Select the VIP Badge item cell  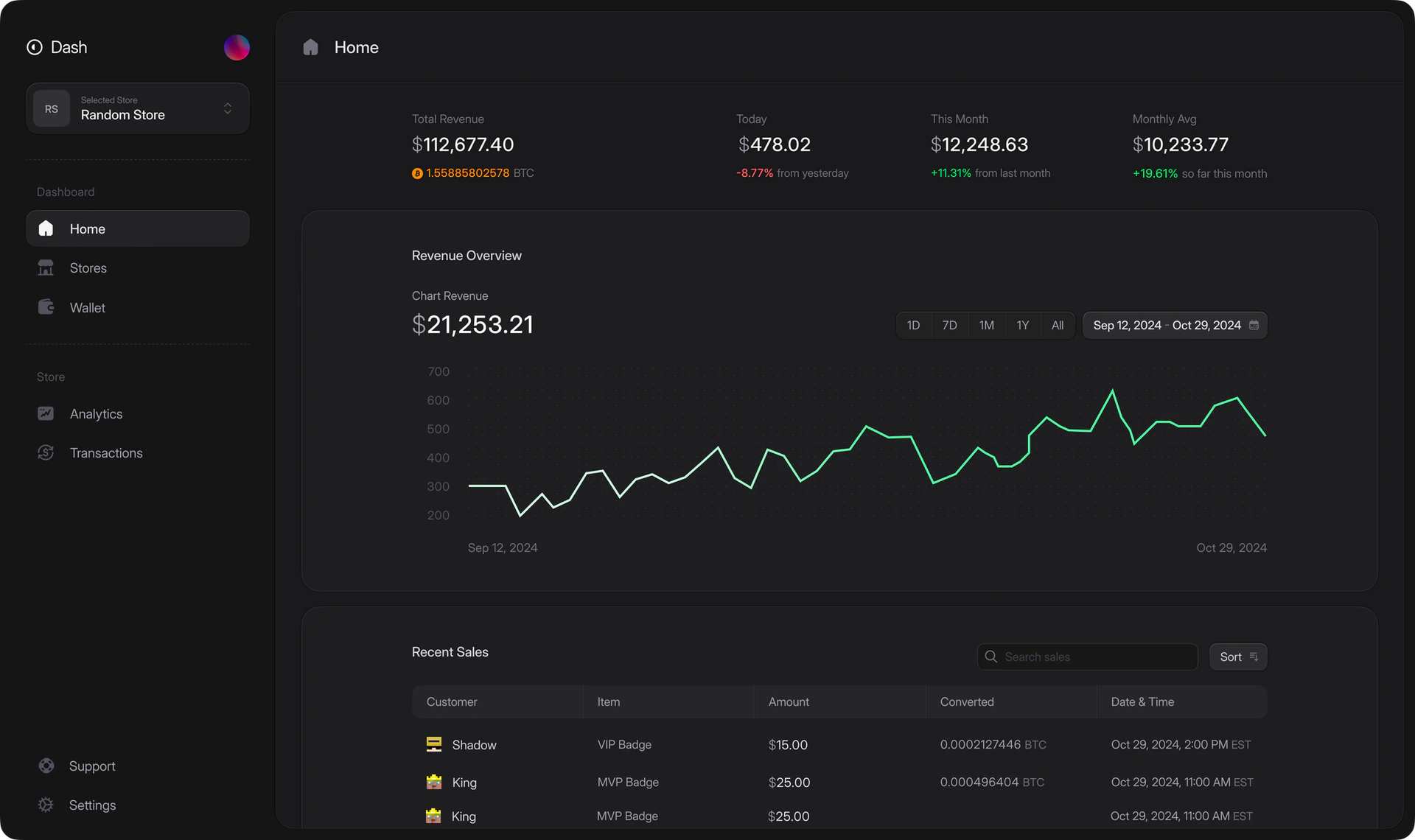point(624,744)
